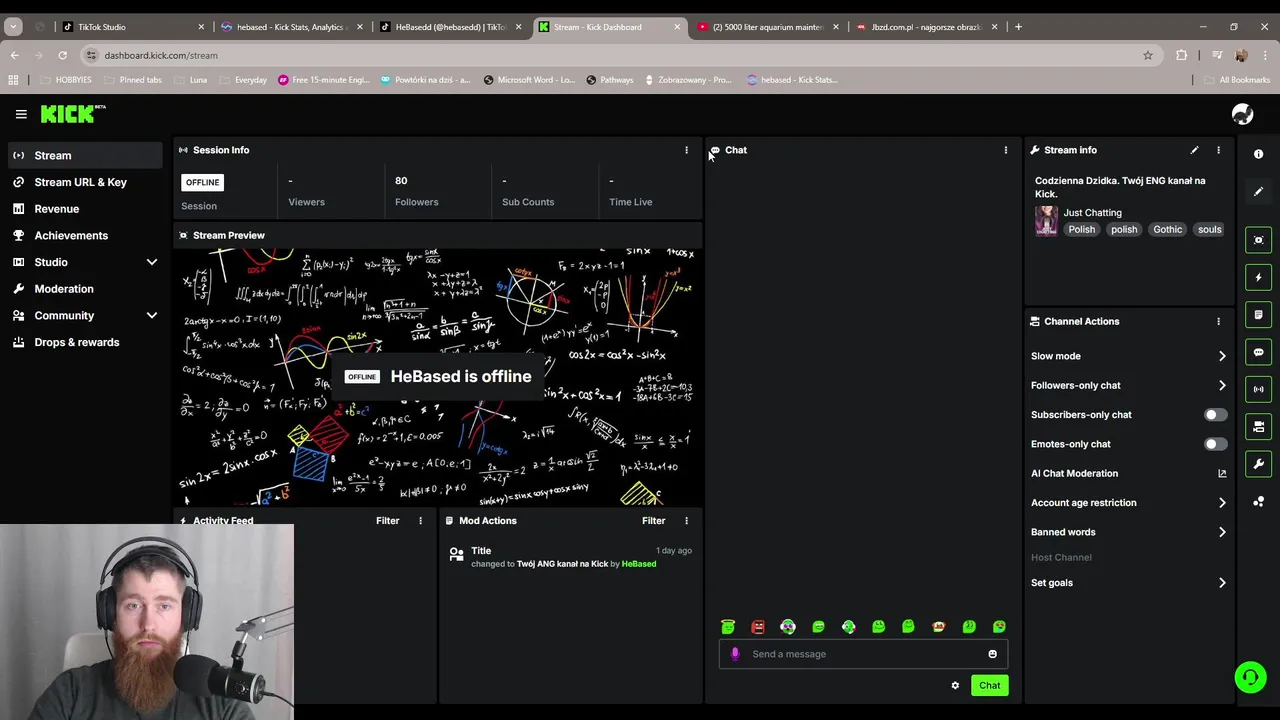Screen dimensions: 1280x720
Task: Open the Mod Actions Filter
Action: (653, 520)
